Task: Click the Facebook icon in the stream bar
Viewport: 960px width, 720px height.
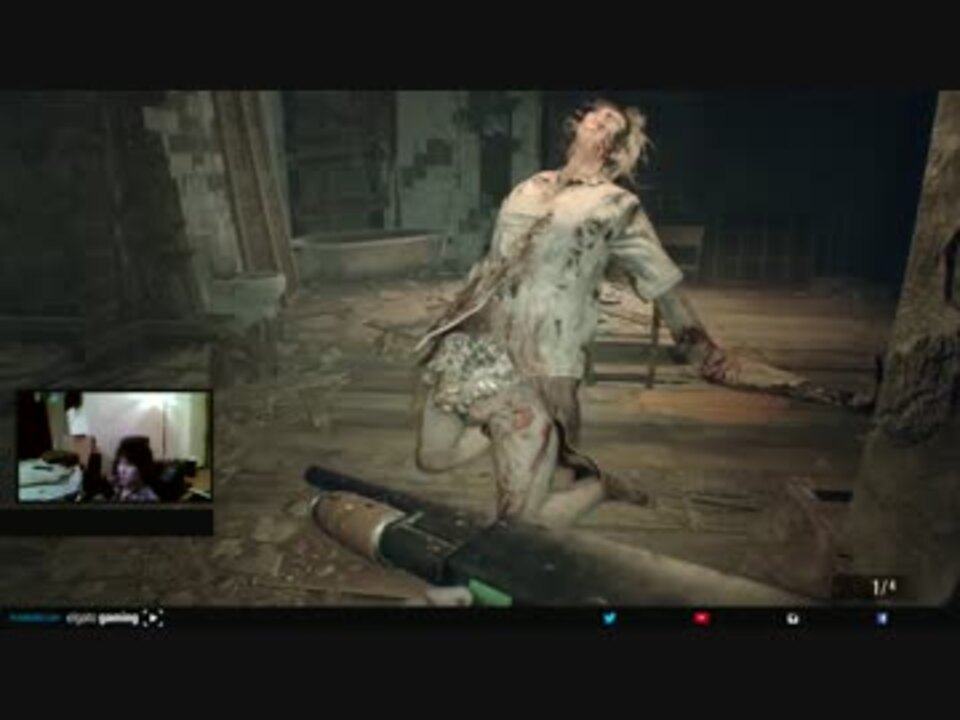Action: (882, 618)
